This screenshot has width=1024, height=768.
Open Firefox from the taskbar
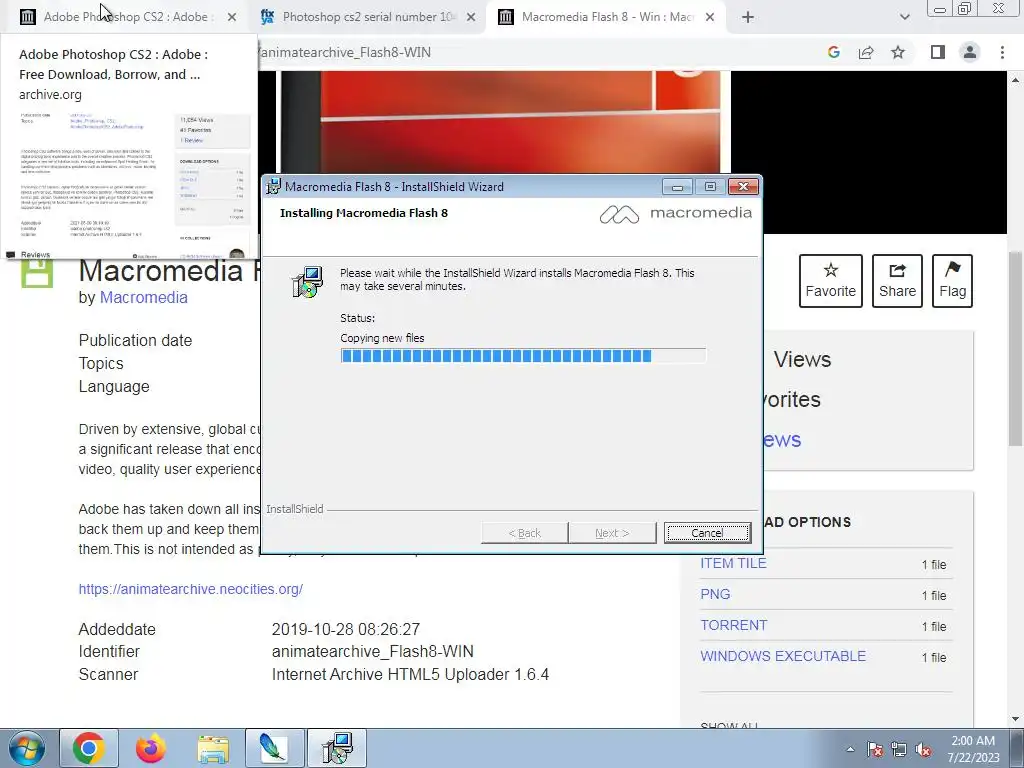[x=150, y=748]
